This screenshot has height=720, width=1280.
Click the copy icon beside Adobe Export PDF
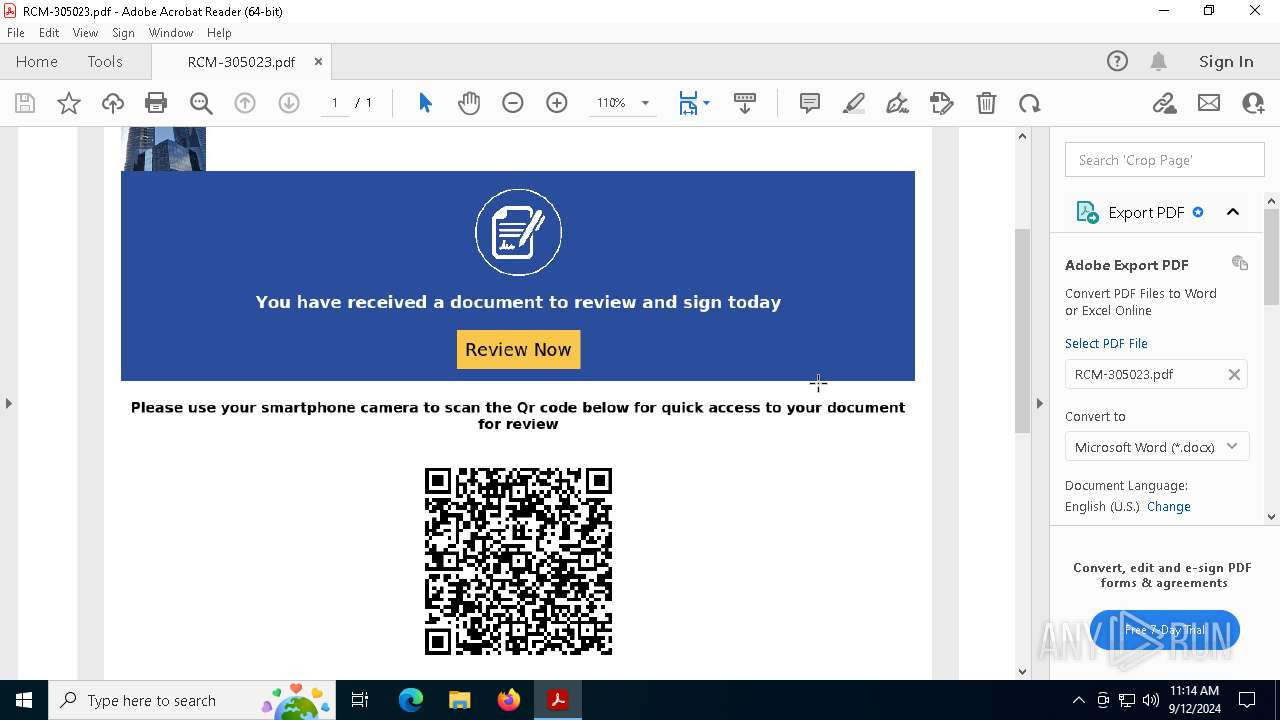point(1240,263)
